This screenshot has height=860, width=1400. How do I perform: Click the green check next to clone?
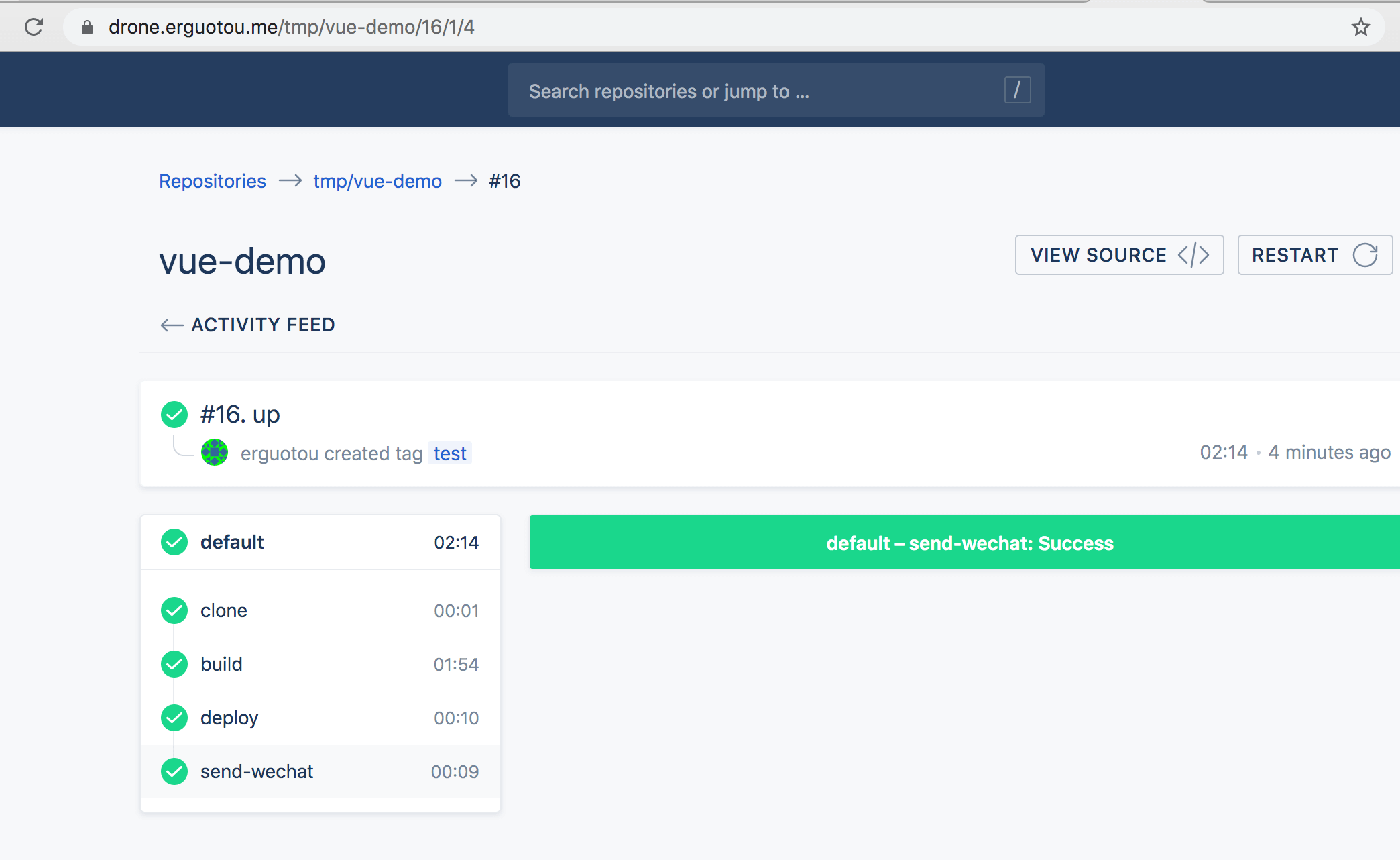(x=174, y=610)
